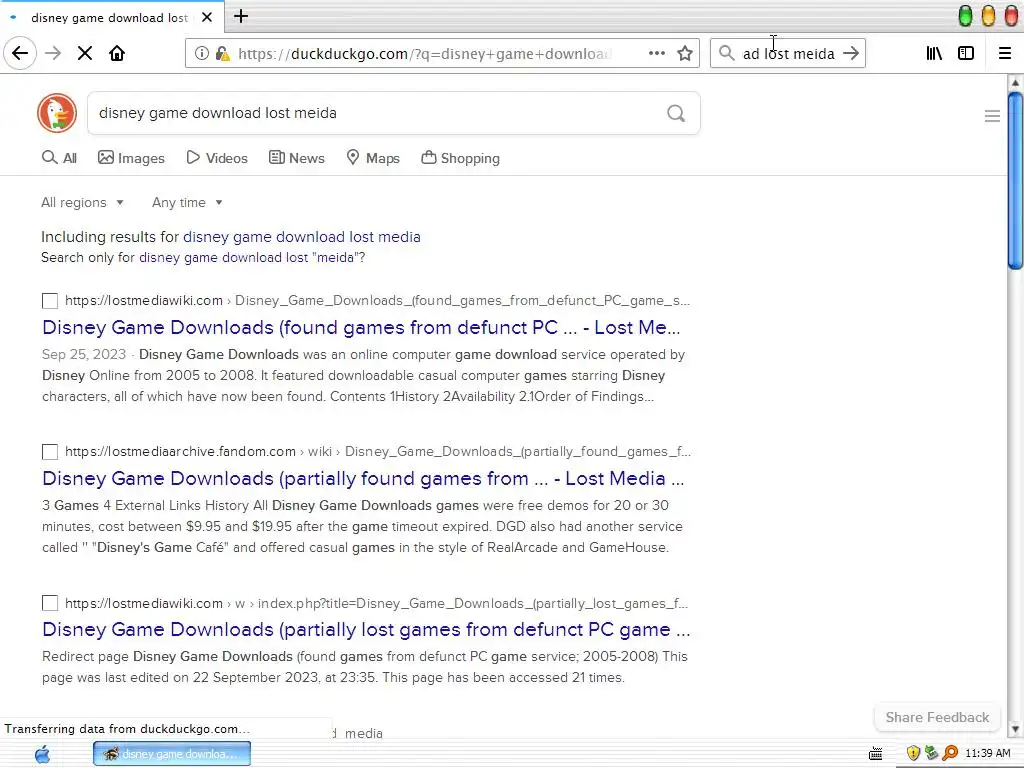The image size is (1024, 768).
Task: Open the browser hamburger menu
Action: point(1005,53)
